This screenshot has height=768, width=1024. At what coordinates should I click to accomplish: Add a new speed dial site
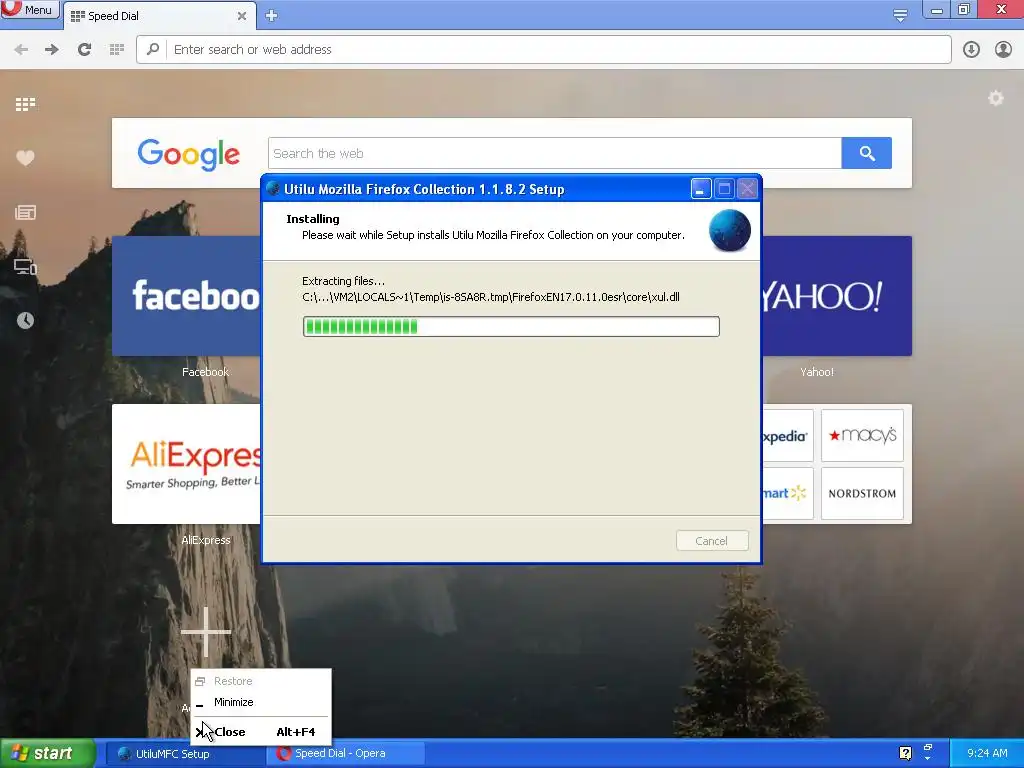click(206, 632)
